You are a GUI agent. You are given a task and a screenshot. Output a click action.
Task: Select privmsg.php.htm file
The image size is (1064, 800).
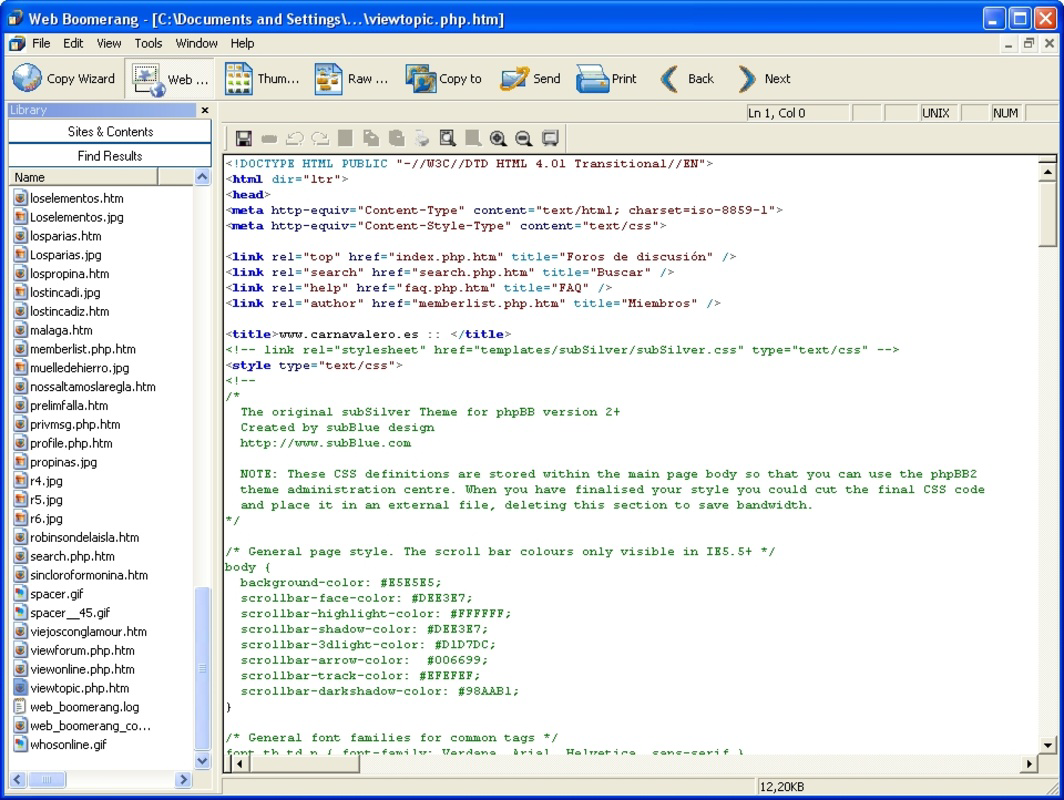67,424
